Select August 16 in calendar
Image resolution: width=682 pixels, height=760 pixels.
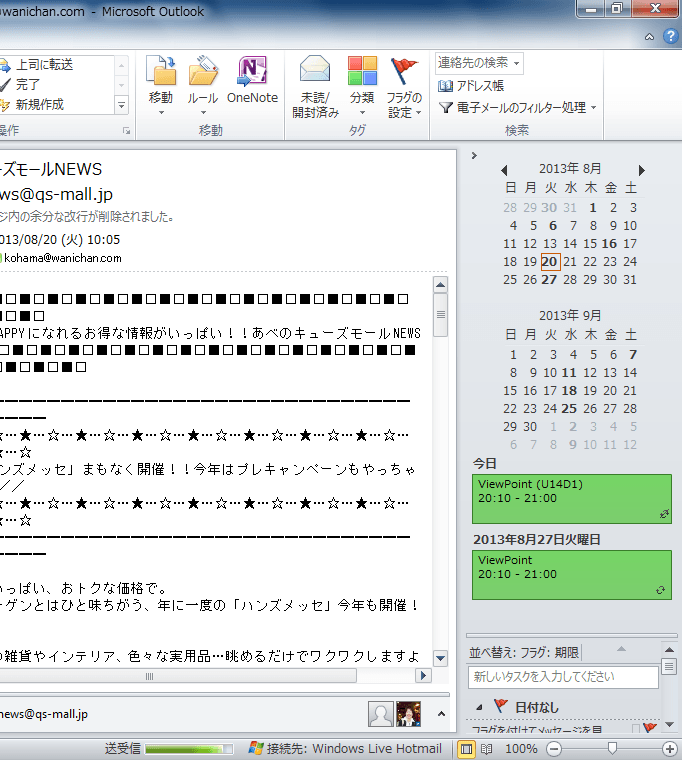tap(609, 244)
